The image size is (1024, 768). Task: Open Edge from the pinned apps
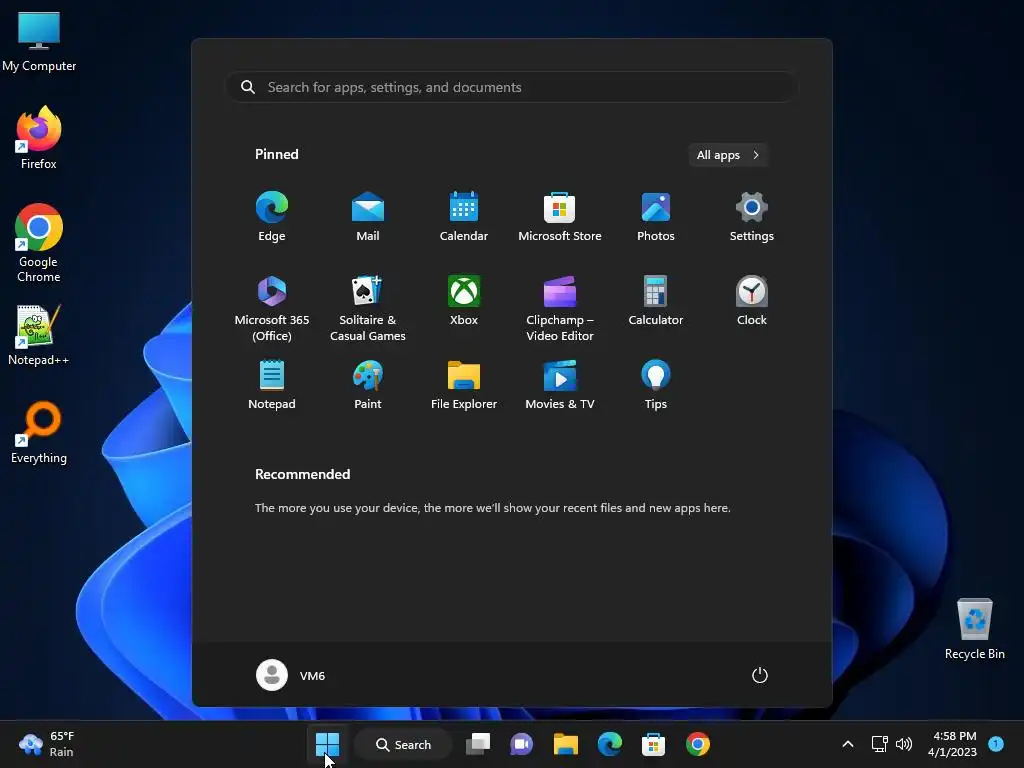pos(272,217)
